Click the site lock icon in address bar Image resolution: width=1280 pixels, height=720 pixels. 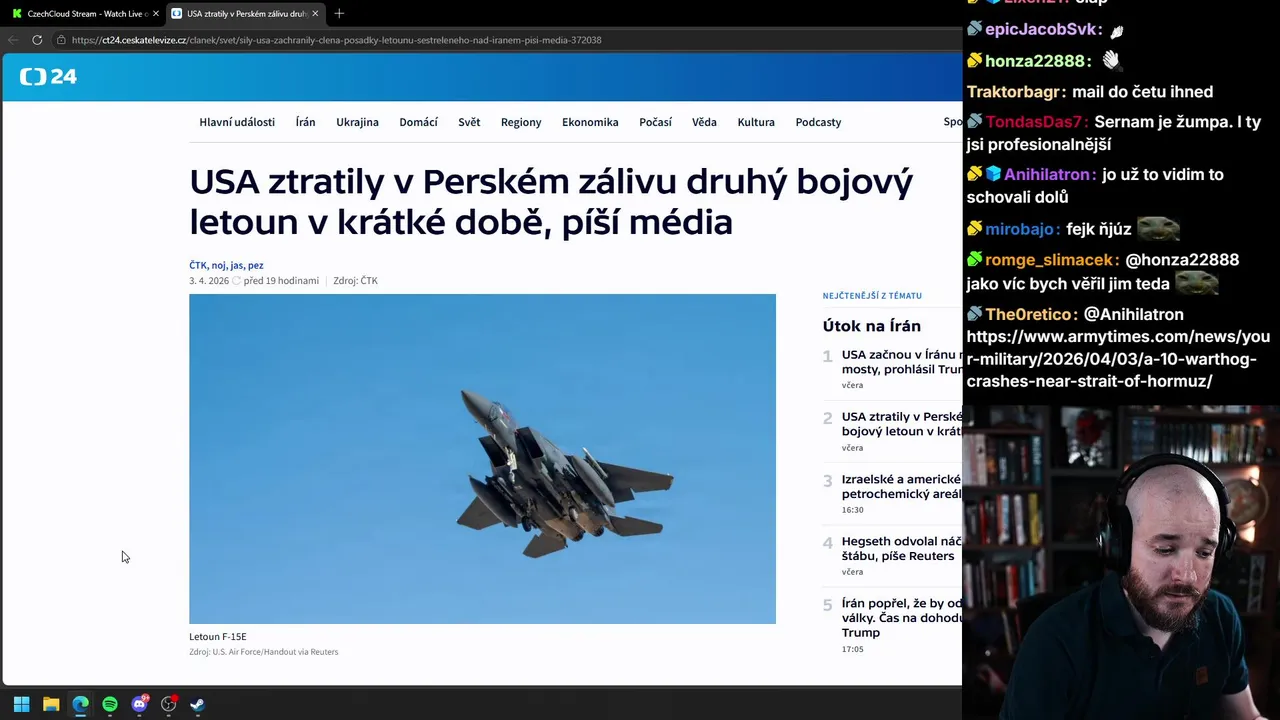coord(61,40)
